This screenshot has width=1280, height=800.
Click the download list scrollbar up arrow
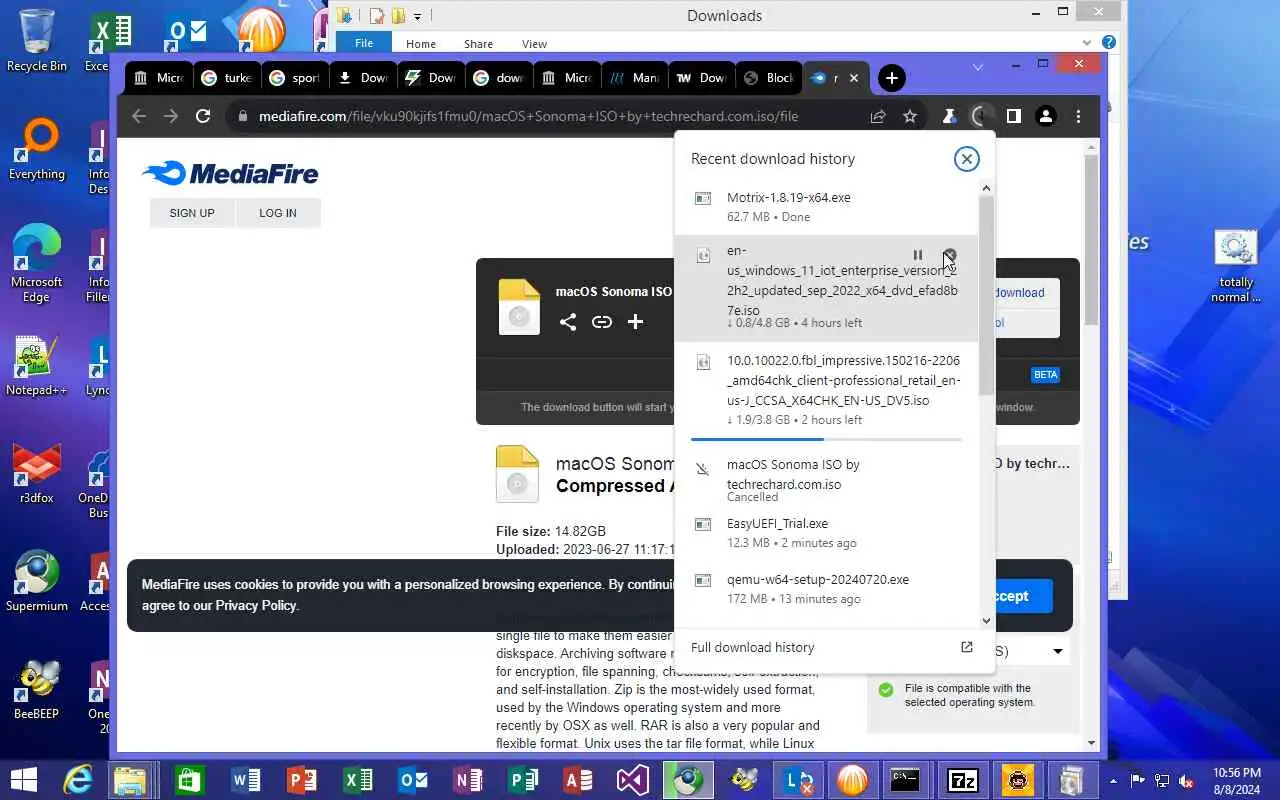(986, 188)
